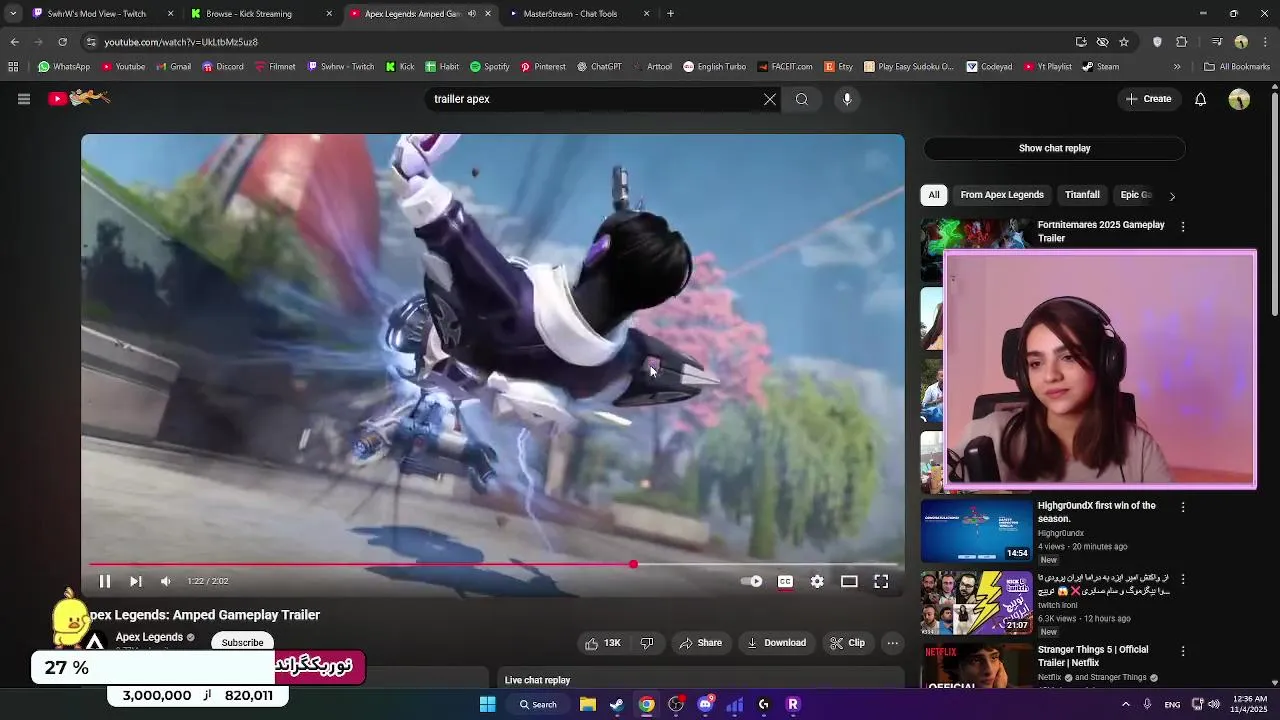Open the WhatsApp bookmark
The height and width of the screenshot is (720, 1280).
[x=64, y=67]
